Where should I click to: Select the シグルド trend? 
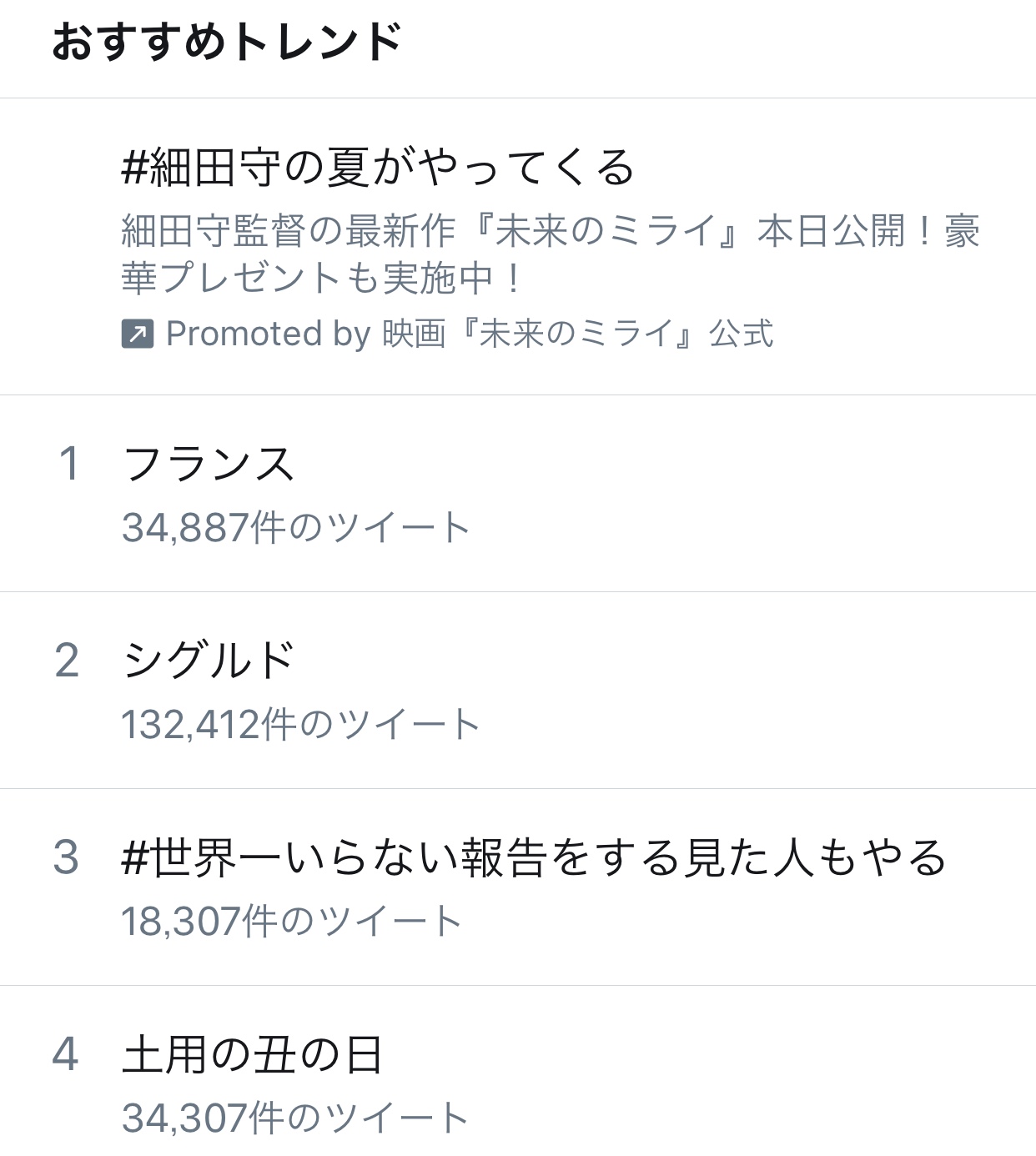coord(209,661)
